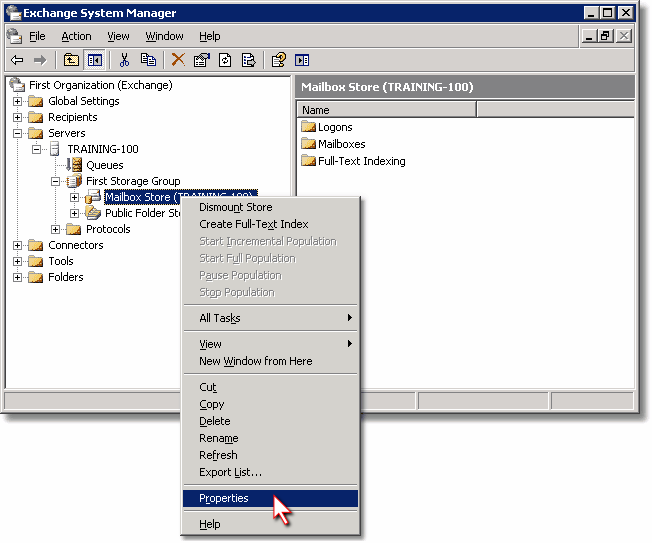Click the Public Folder Store icon
The width and height of the screenshot is (652, 543).
pos(93,213)
